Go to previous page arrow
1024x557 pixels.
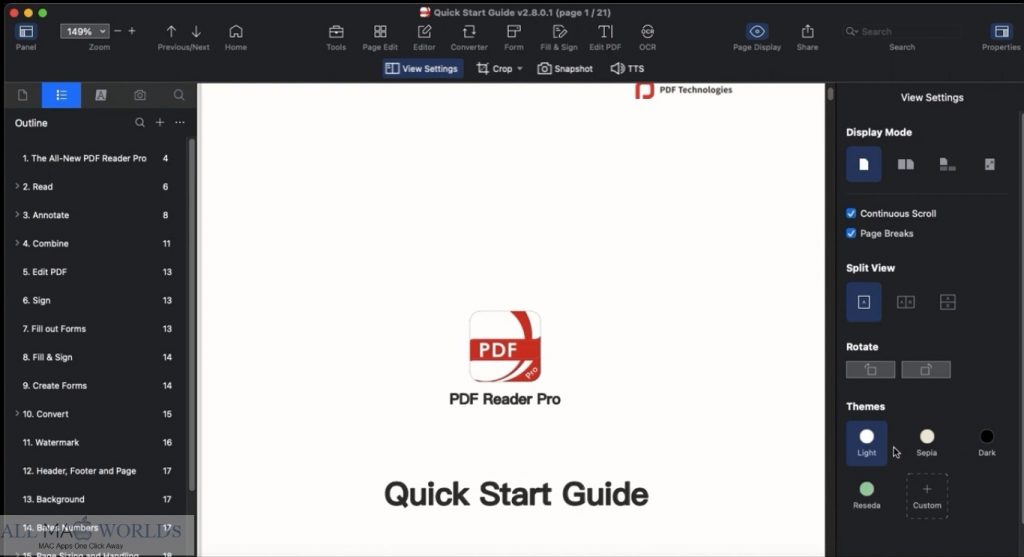click(171, 31)
